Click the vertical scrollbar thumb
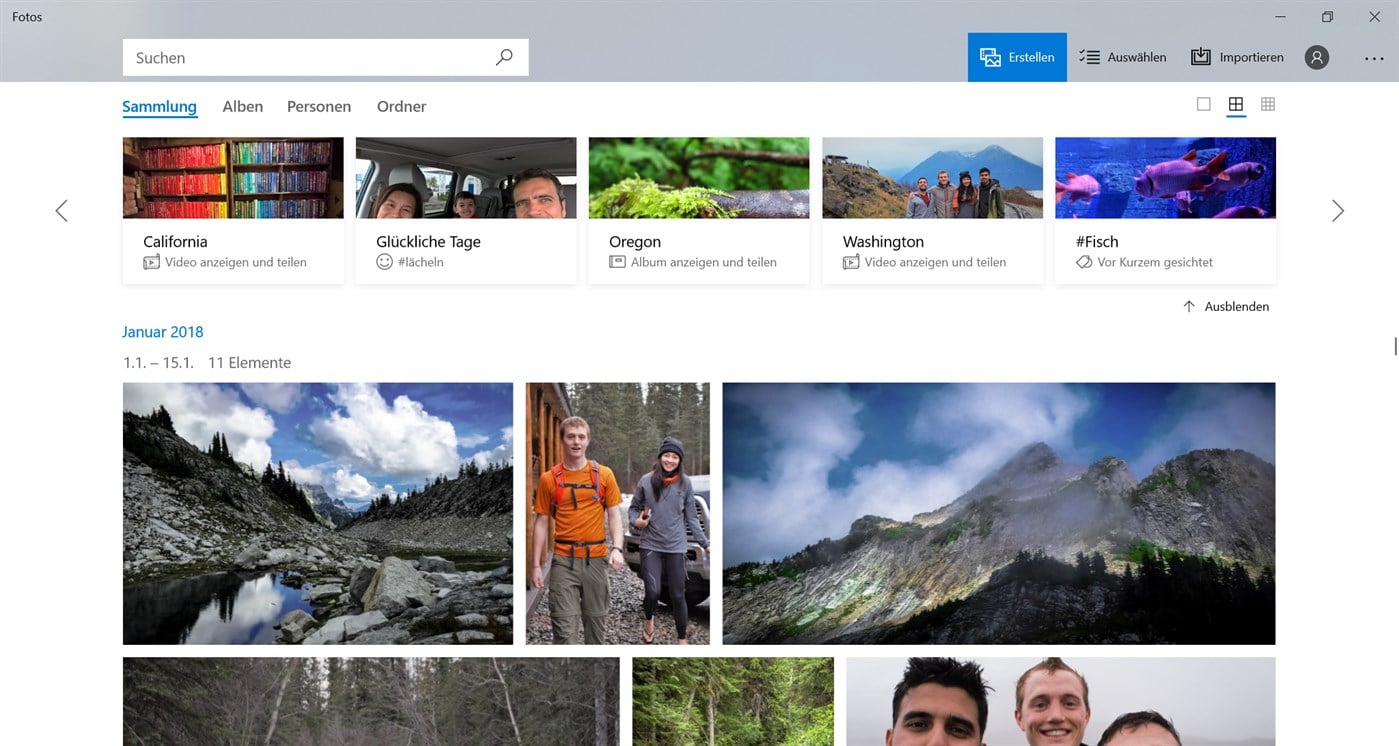Image resolution: width=1399 pixels, height=746 pixels. [1395, 346]
